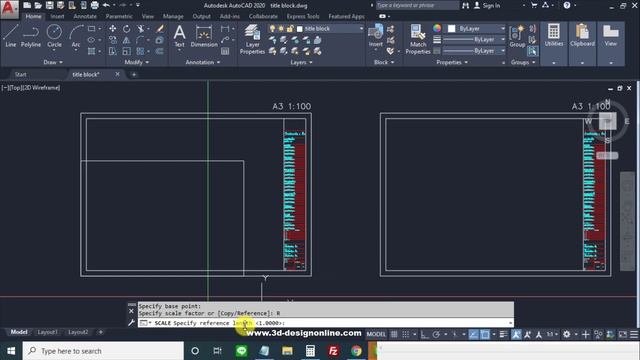Open the Manage ribbon tab
The image size is (640, 360).
tap(173, 16)
